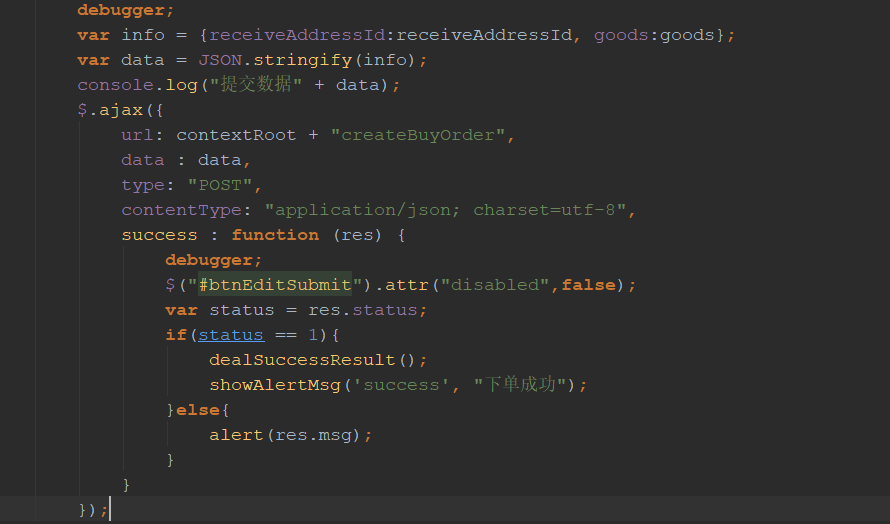Click the JSON identifier in the data assignment
The width and height of the screenshot is (890, 524).
click(x=220, y=60)
